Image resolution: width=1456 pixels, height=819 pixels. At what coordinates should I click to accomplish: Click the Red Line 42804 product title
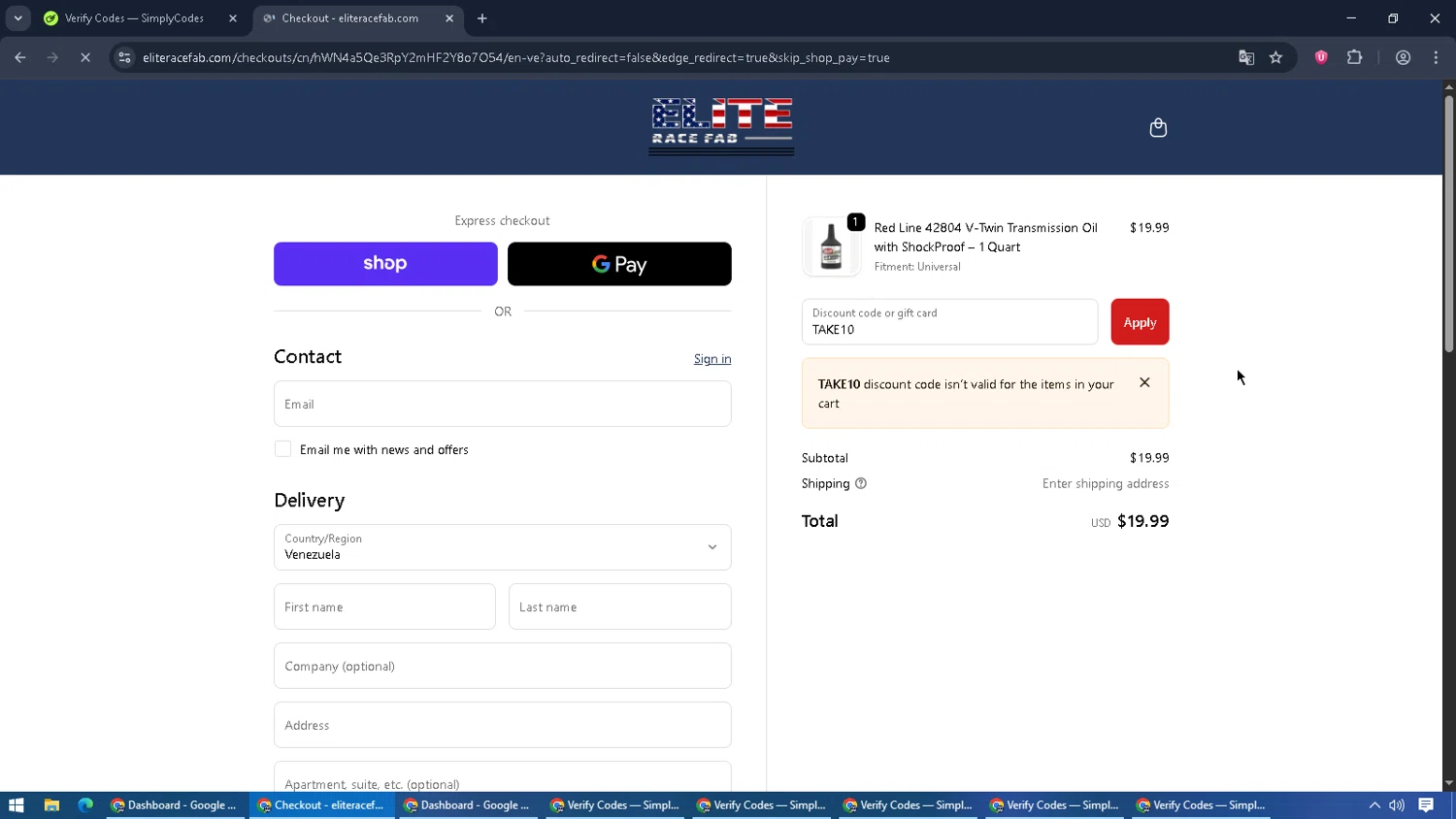click(x=985, y=237)
